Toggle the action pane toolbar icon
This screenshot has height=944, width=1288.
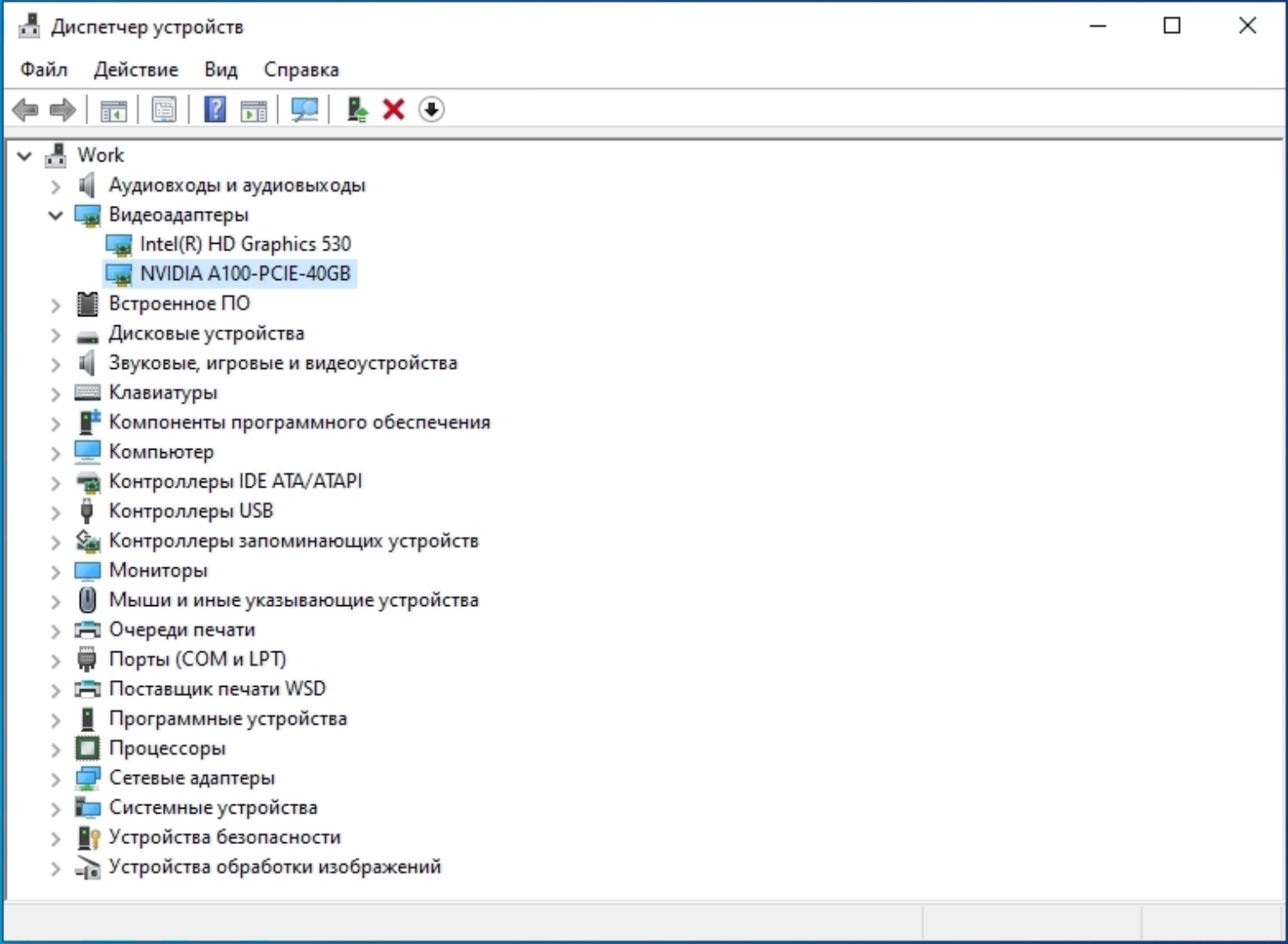pos(253,109)
